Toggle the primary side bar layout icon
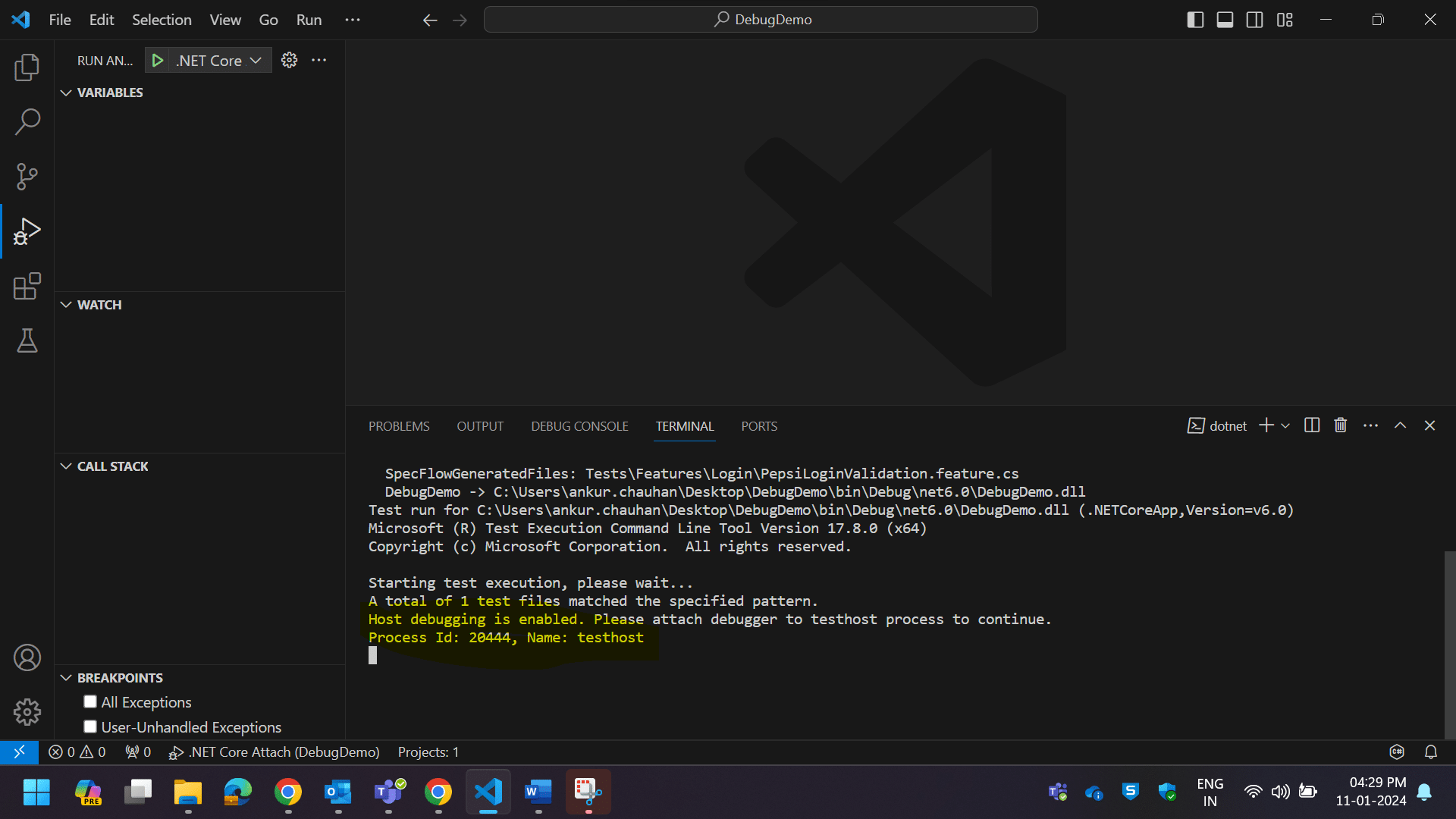 1195,20
